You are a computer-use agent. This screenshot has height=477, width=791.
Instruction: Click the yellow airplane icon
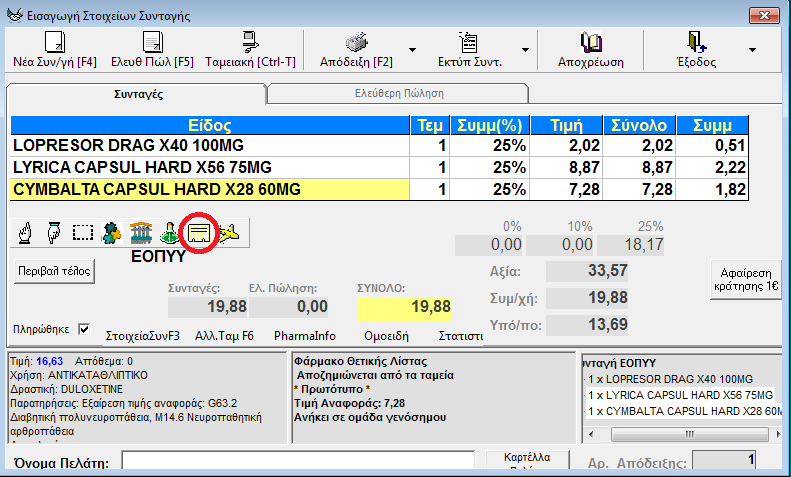228,233
